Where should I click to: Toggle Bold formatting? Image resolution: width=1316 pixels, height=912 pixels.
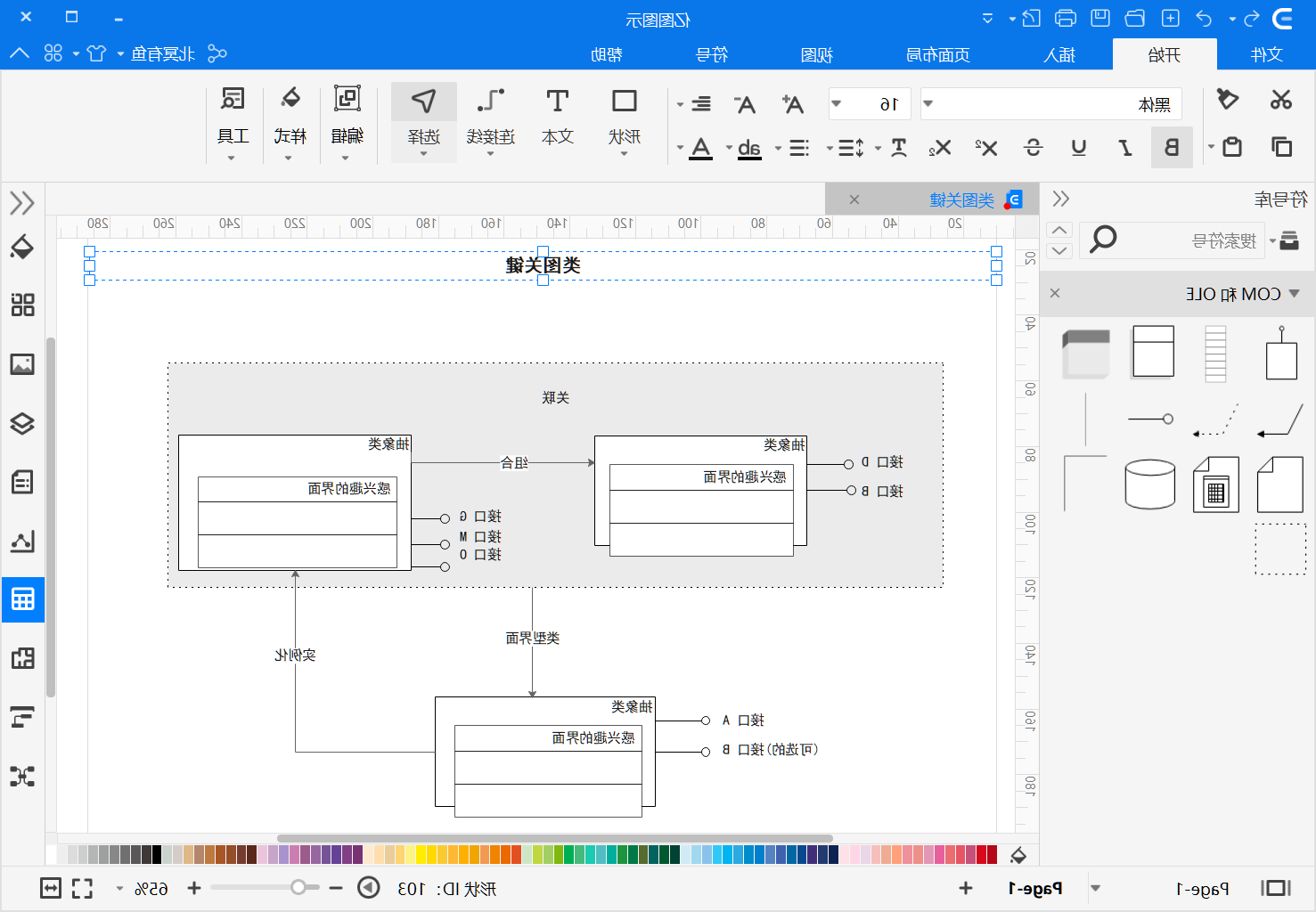tap(1172, 148)
